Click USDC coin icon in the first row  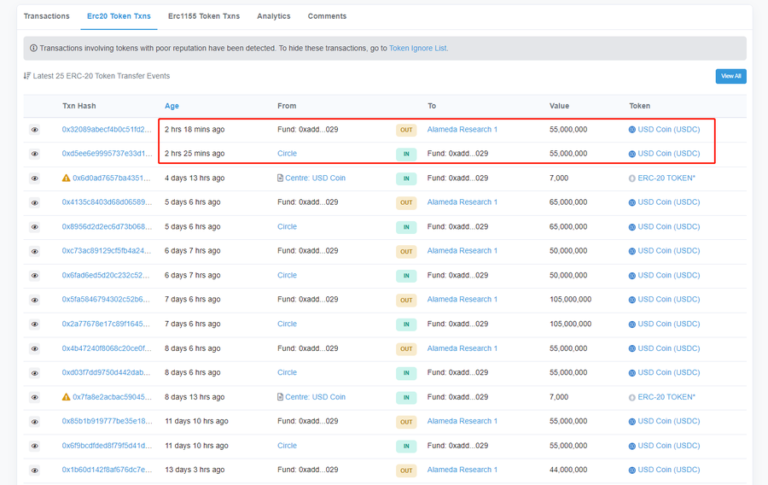632,130
